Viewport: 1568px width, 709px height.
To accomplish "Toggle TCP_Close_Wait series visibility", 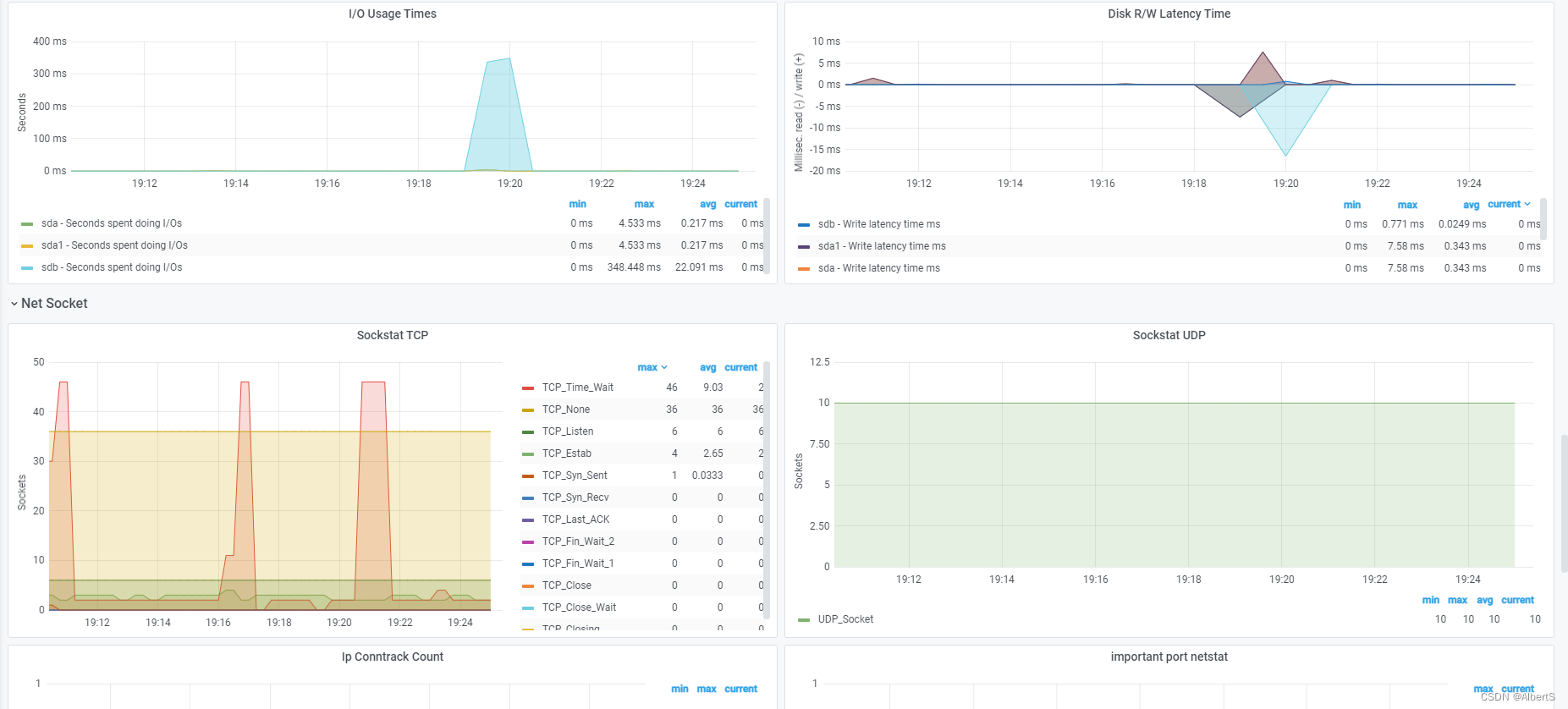I will pyautogui.click(x=580, y=607).
